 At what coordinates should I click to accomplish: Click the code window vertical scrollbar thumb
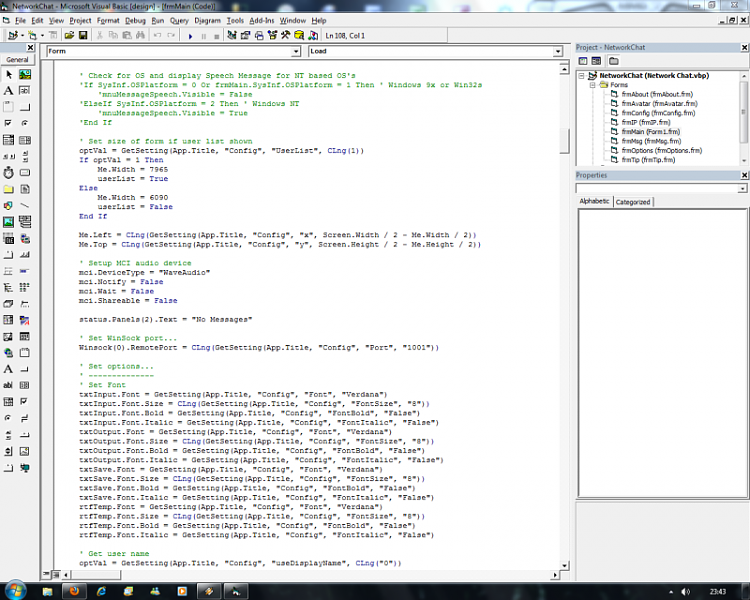tap(564, 141)
